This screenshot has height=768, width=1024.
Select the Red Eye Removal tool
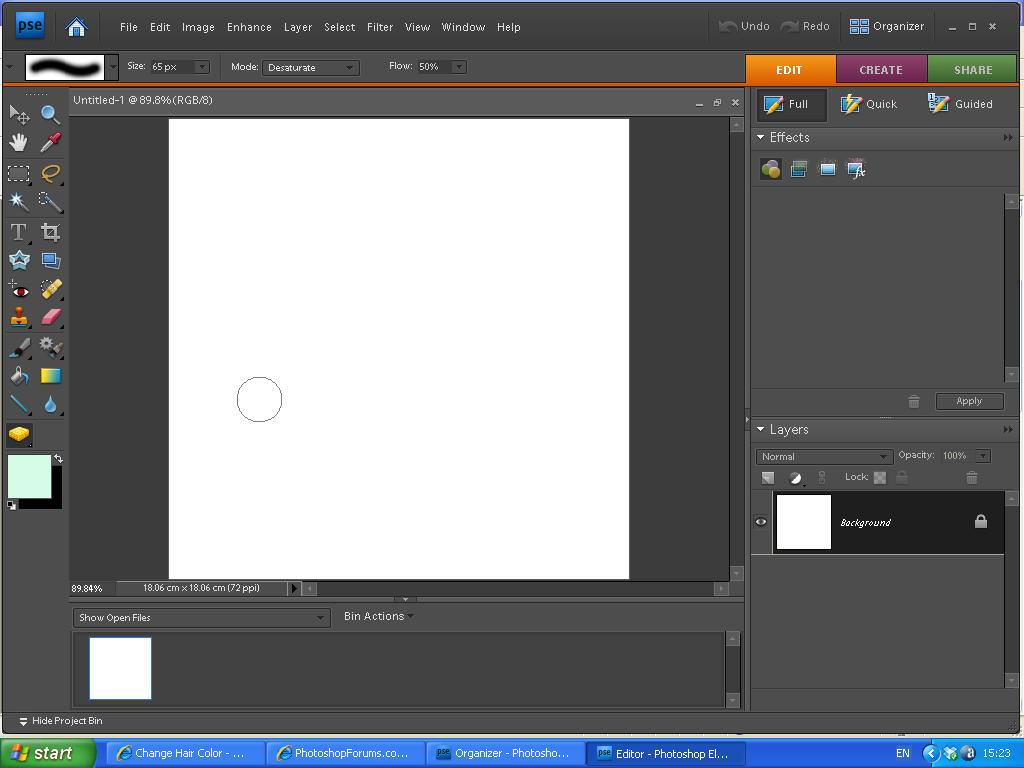point(18,290)
